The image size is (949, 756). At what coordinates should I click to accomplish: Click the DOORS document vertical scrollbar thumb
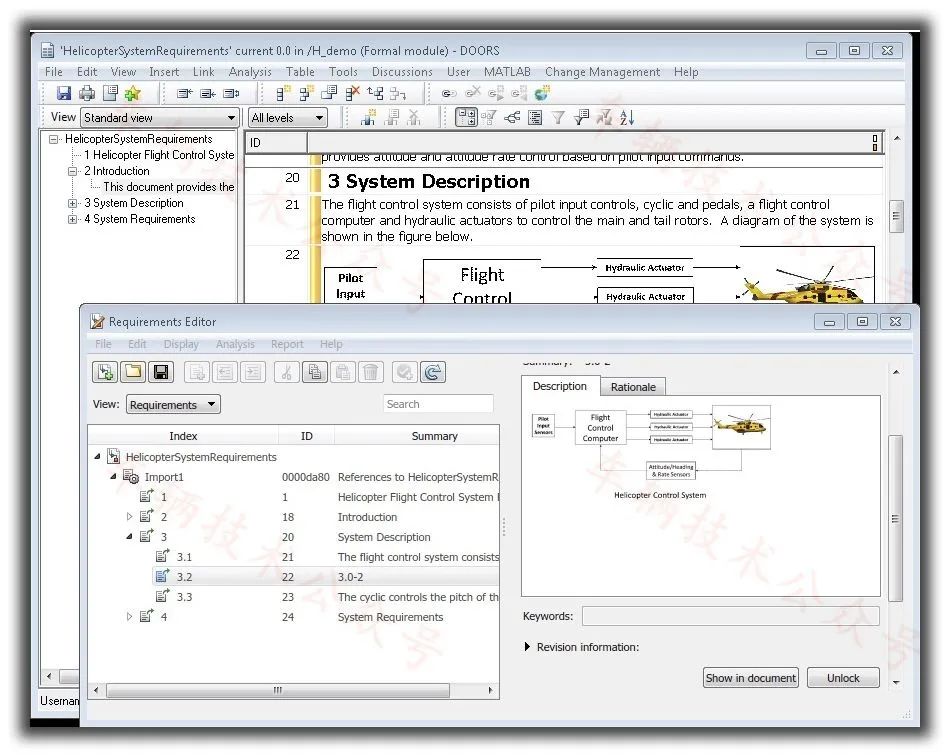896,216
